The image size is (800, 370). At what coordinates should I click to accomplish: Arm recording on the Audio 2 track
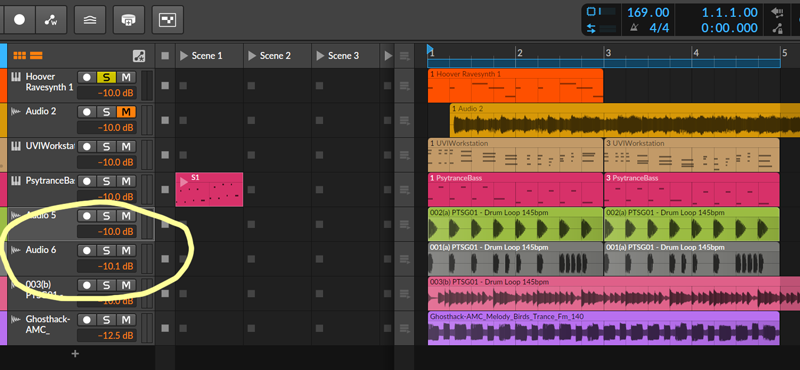(87, 112)
